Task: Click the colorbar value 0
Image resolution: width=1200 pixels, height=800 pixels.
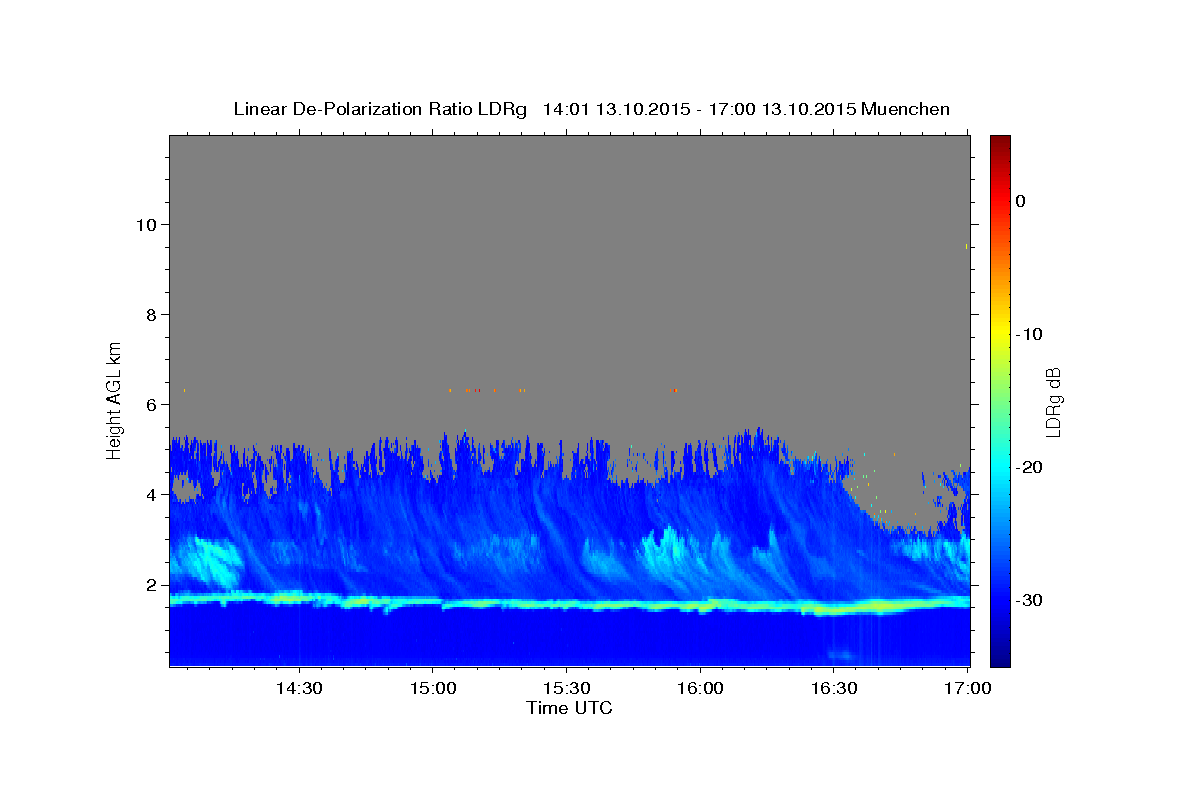Action: (1020, 201)
